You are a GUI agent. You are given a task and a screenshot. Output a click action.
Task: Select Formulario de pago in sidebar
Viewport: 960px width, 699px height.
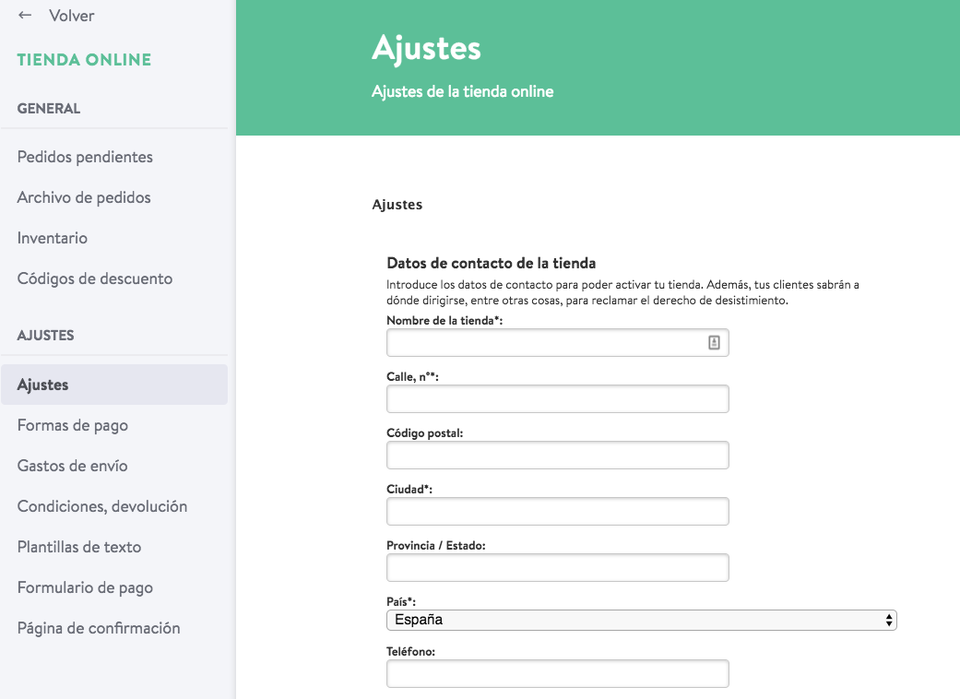coord(85,588)
